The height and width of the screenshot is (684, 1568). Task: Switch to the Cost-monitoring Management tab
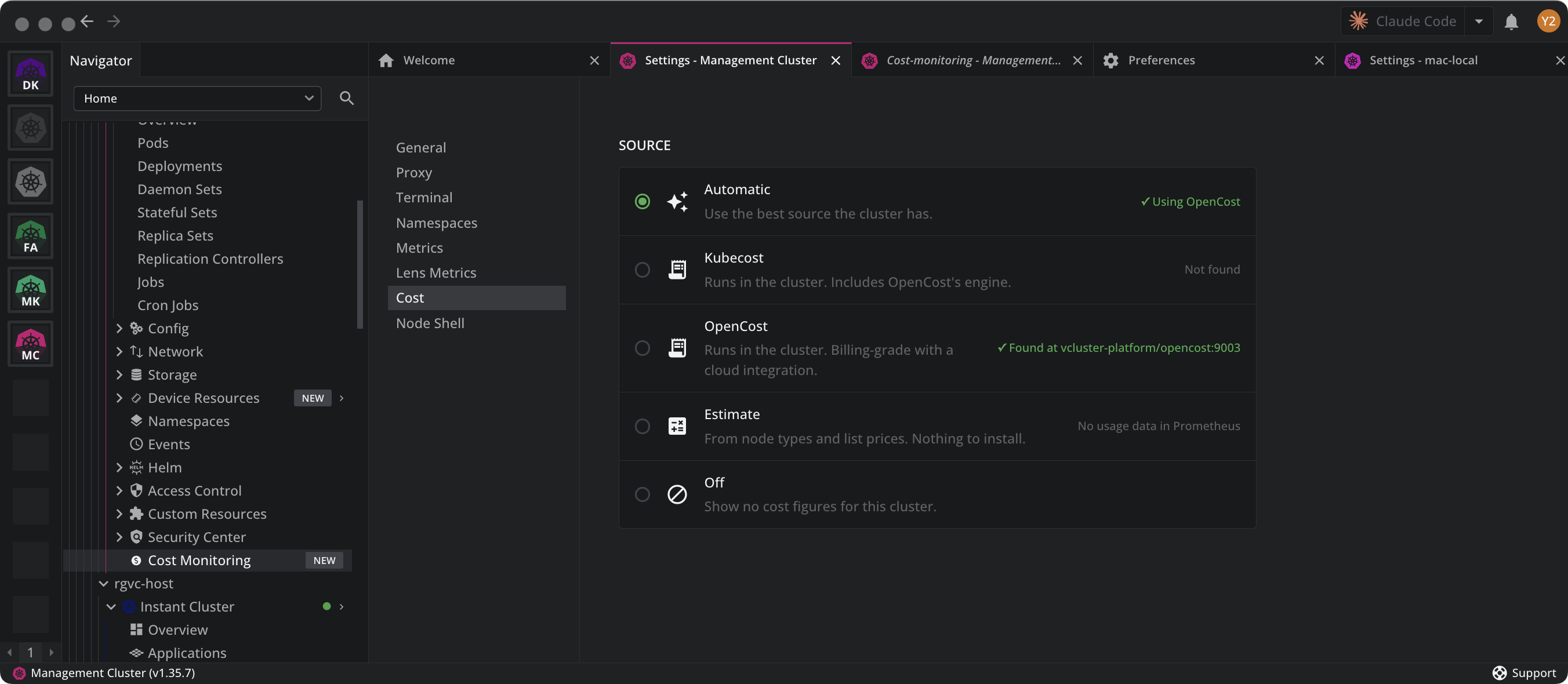click(972, 60)
